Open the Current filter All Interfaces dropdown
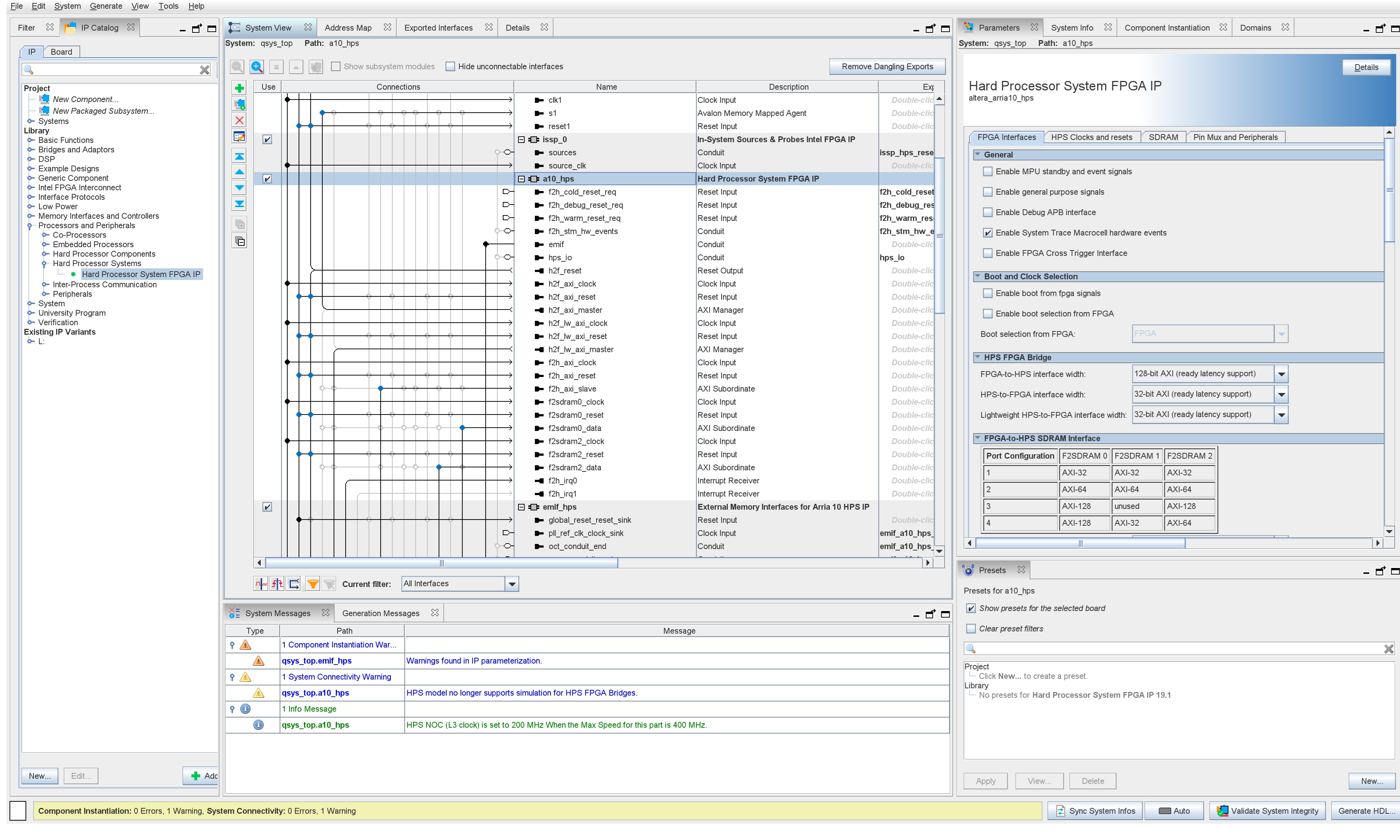 512,584
